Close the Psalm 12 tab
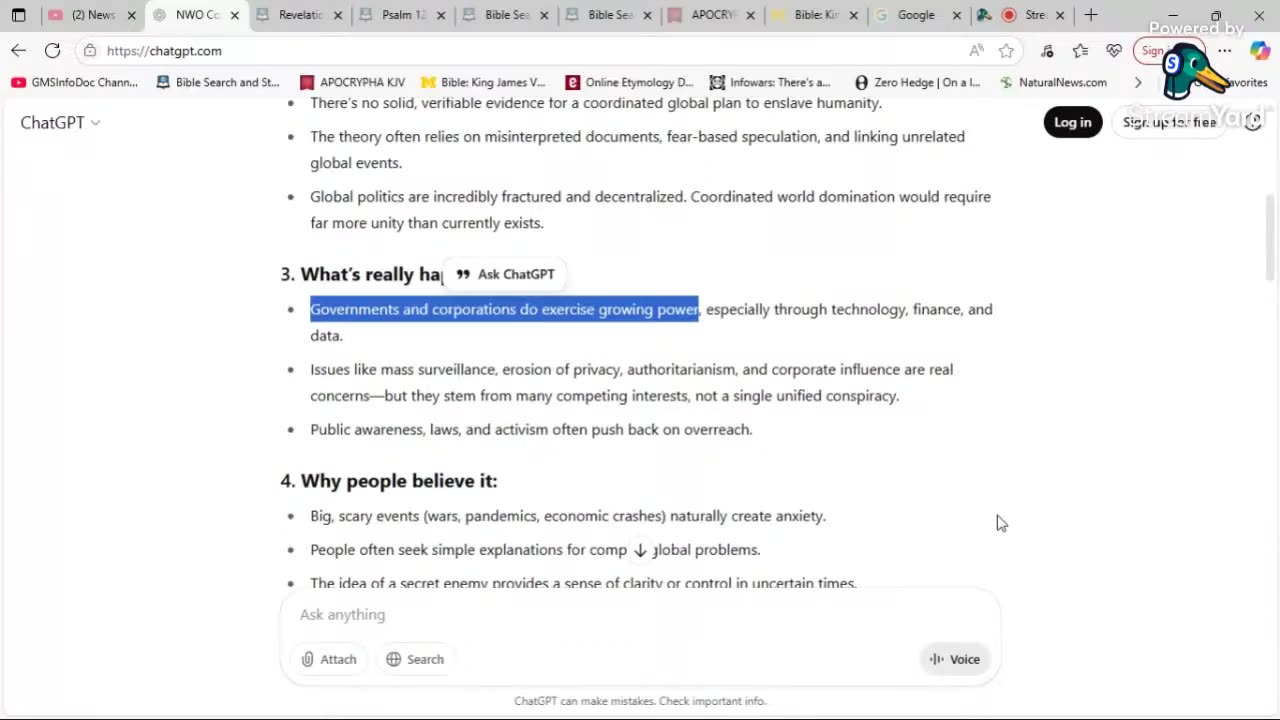The image size is (1280, 720). pyautogui.click(x=441, y=15)
